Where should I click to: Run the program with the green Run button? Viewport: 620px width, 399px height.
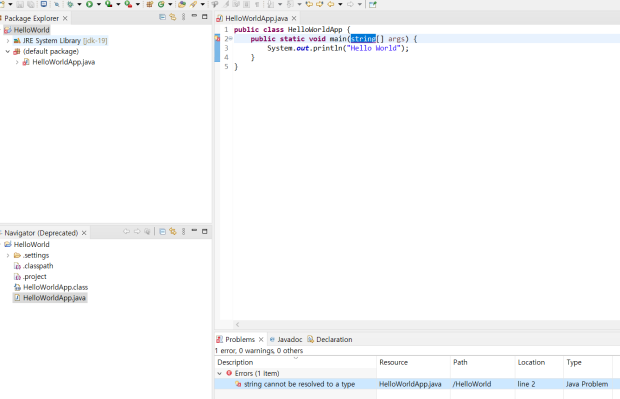(x=89, y=4)
